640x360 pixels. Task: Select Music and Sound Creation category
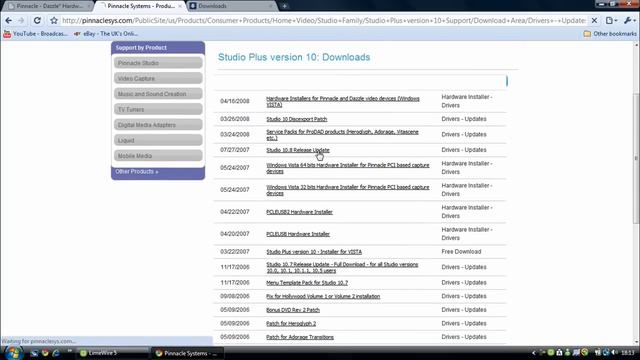[x=158, y=94]
